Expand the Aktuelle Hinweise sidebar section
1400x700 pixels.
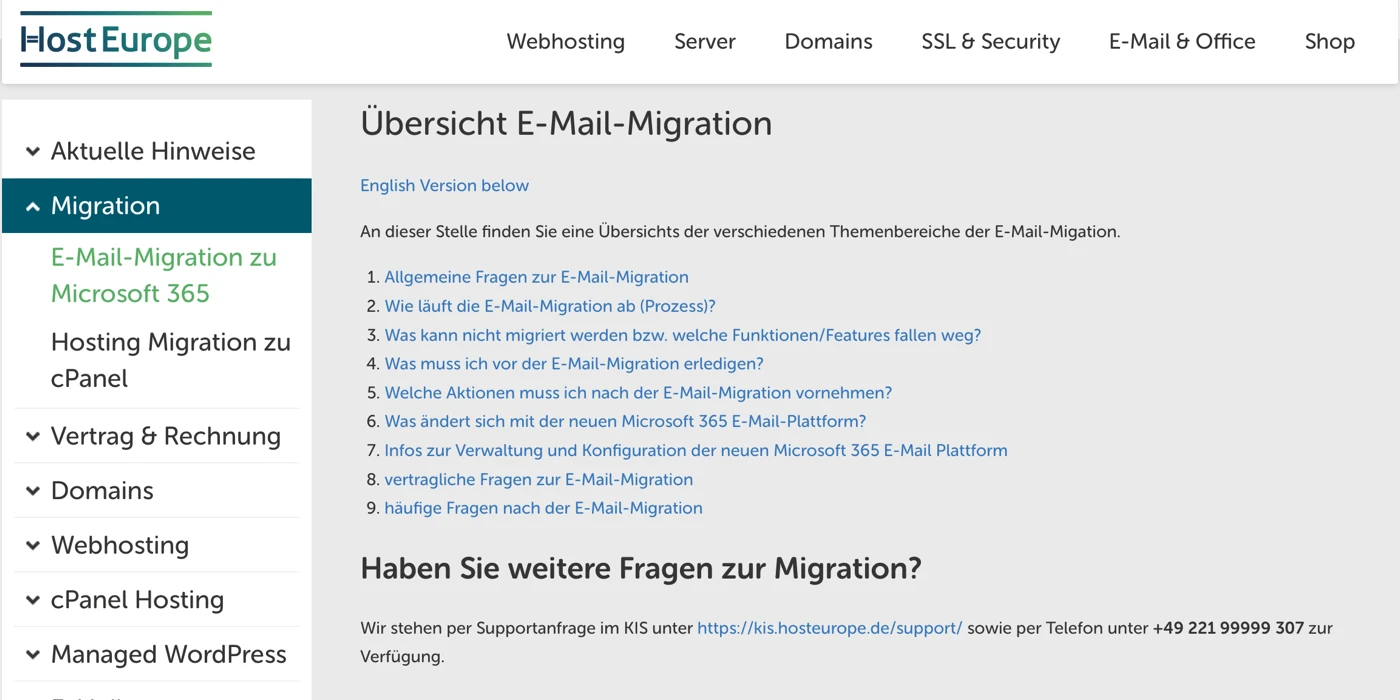pos(153,150)
